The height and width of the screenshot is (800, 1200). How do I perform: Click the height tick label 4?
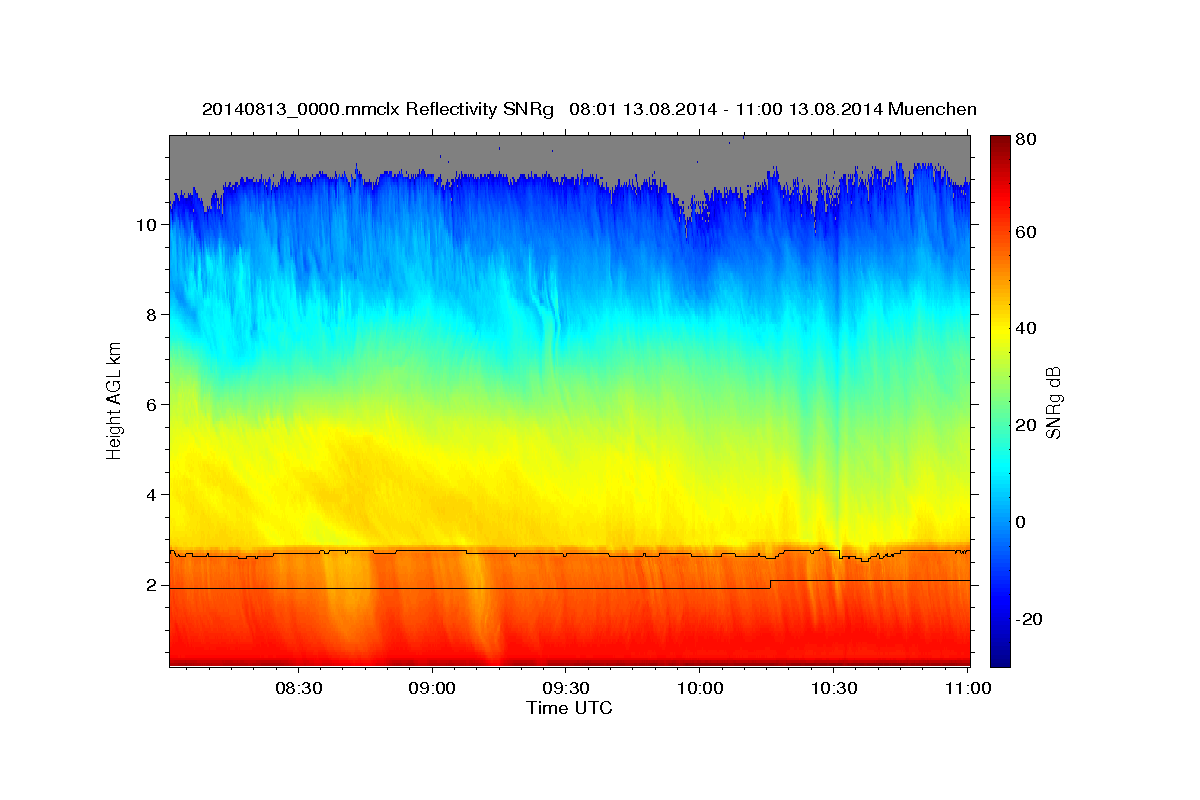pyautogui.click(x=152, y=495)
